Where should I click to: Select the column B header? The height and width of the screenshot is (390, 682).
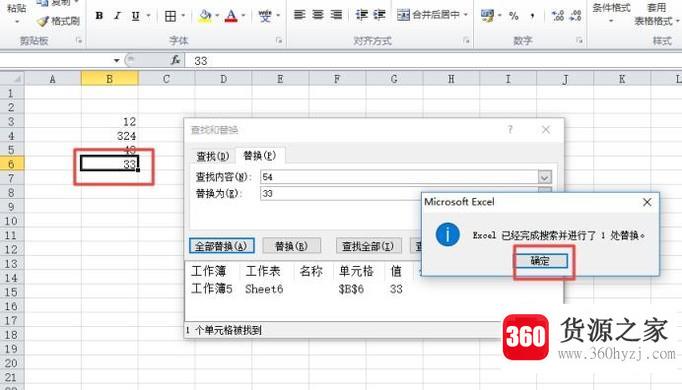pyautogui.click(x=110, y=79)
